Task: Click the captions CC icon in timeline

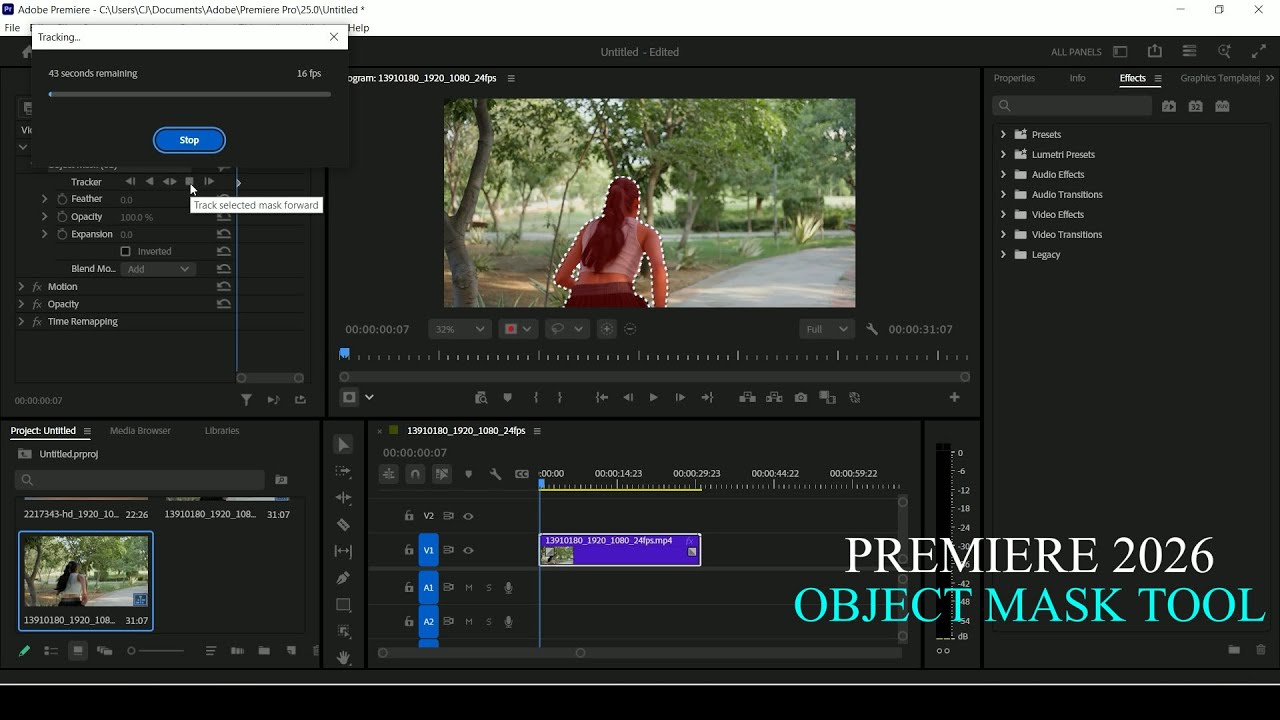Action: pos(522,474)
